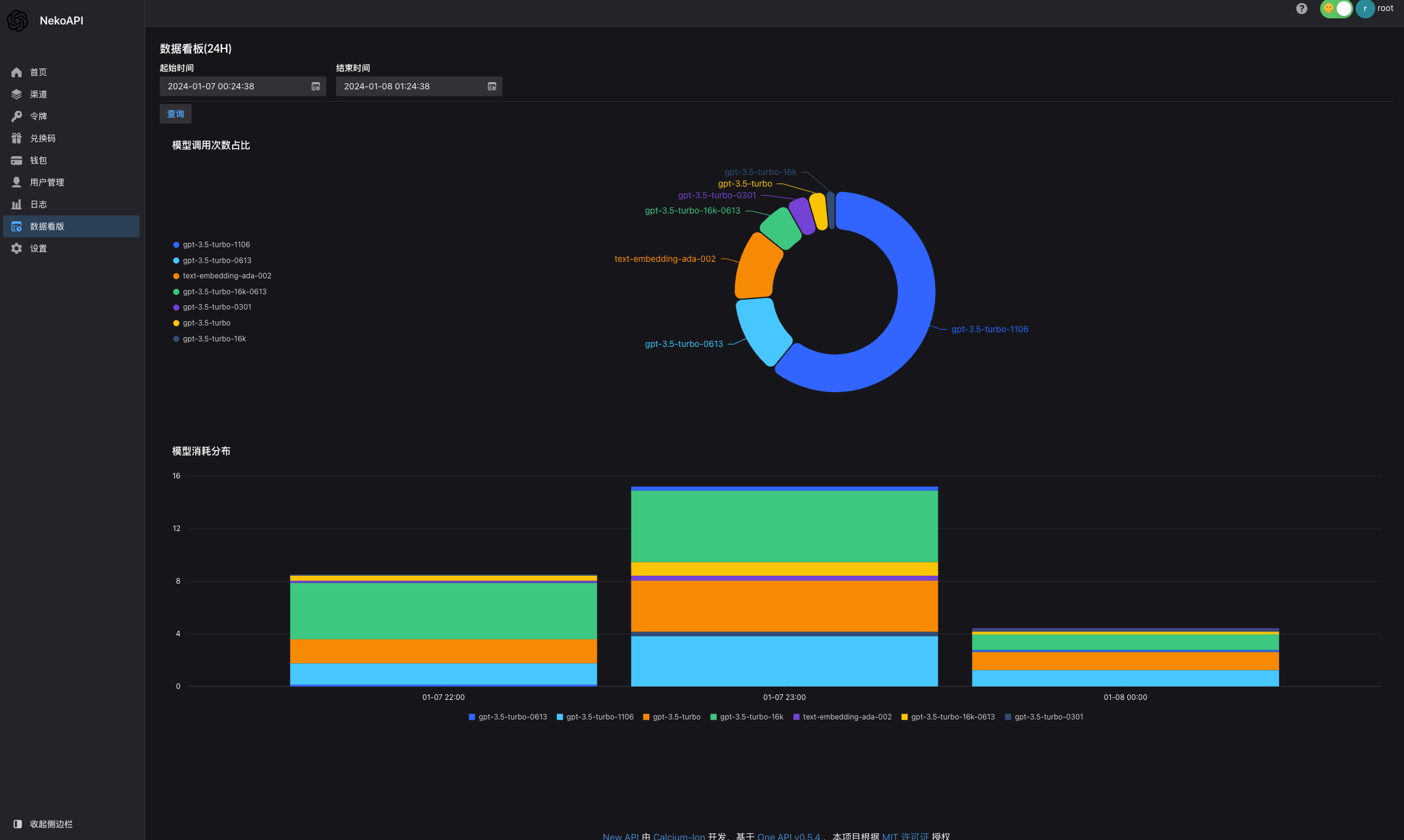Toggle gpt-3.5-turbo-0301 in pie legend
The width and height of the screenshot is (1404, 840).
(212, 307)
